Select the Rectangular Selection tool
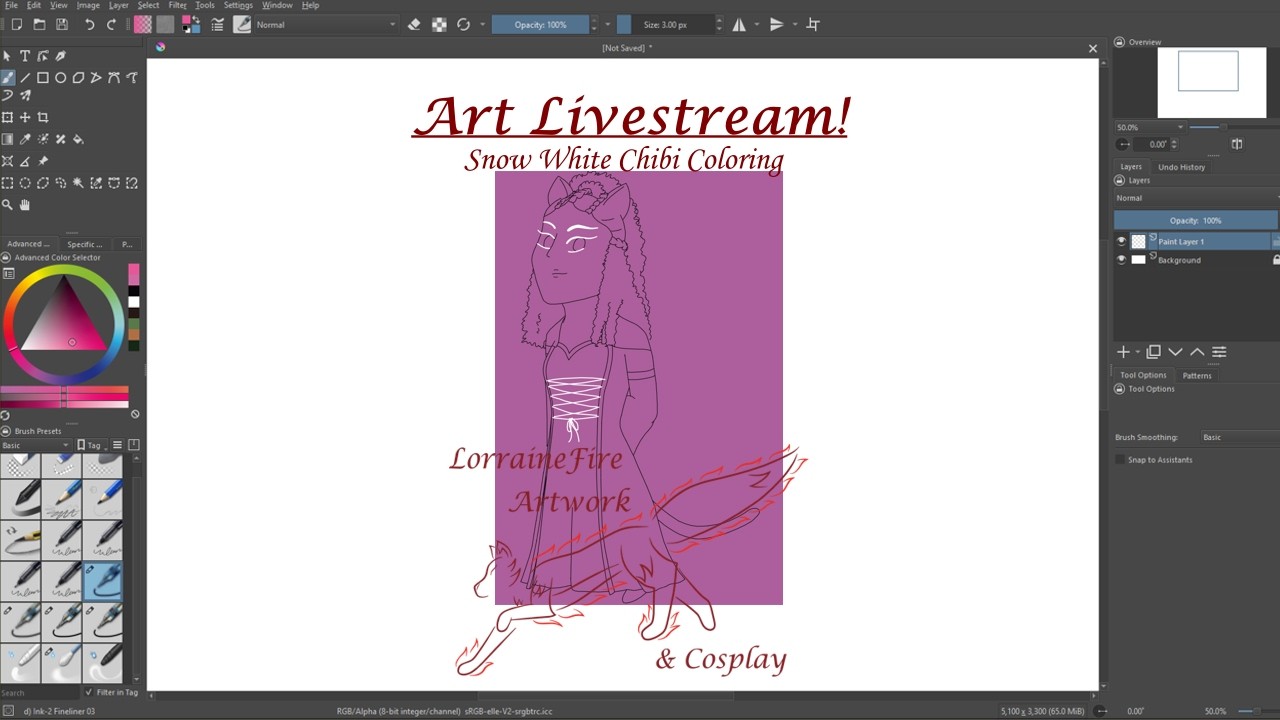Viewport: 1280px width, 720px height. tap(7, 183)
